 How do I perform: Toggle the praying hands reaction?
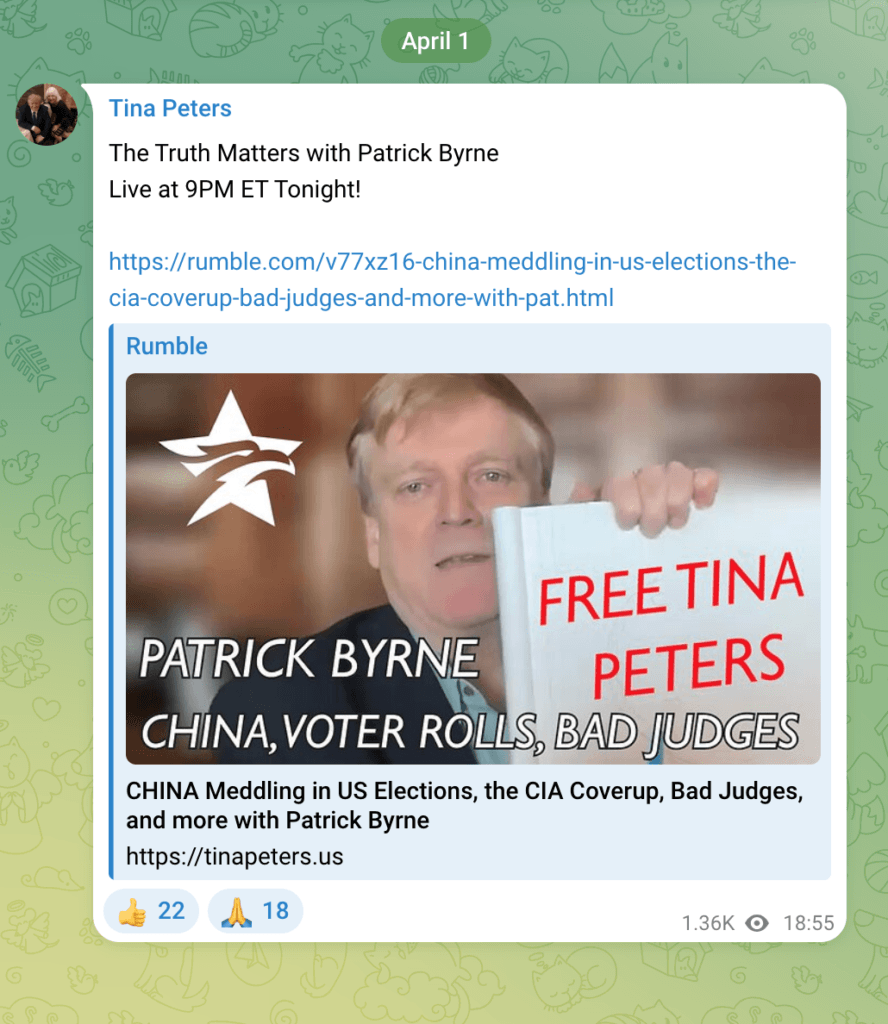coord(255,910)
